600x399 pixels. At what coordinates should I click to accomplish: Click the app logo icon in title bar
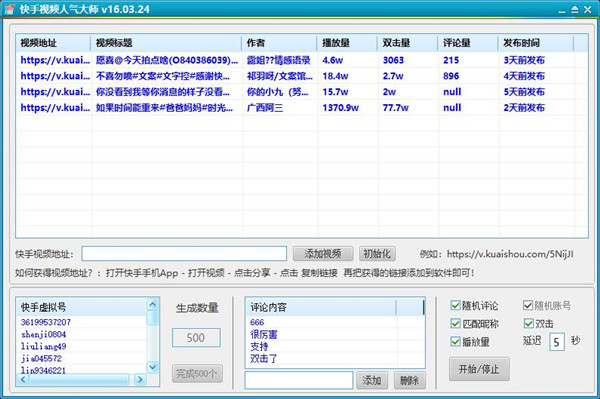click(9, 9)
